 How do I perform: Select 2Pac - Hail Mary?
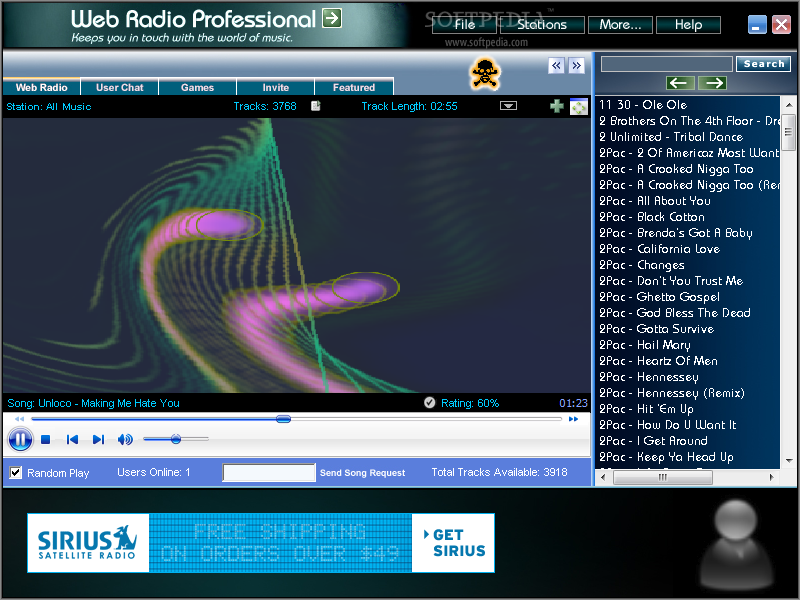[x=644, y=345]
